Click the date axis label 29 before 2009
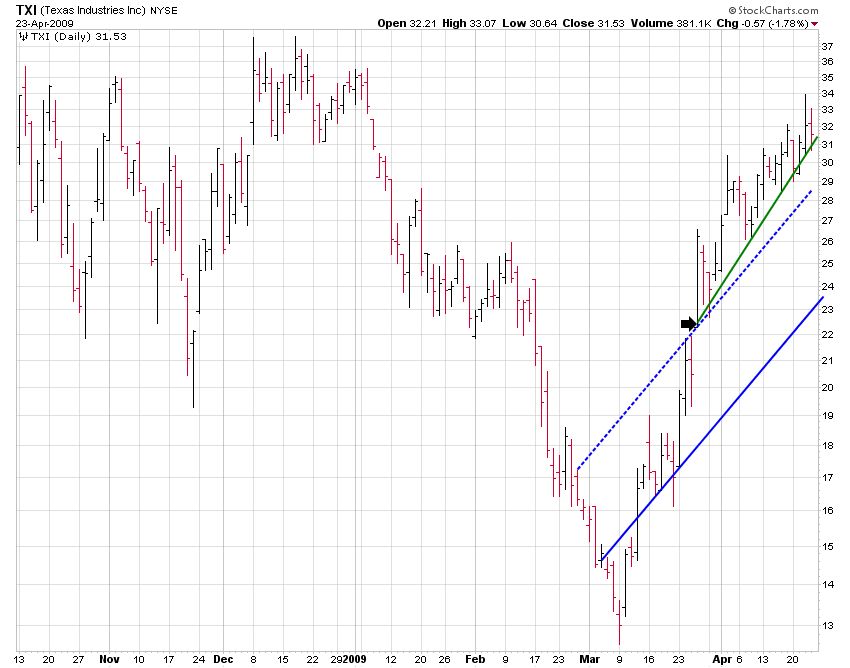The height and width of the screenshot is (668, 850). click(336, 659)
